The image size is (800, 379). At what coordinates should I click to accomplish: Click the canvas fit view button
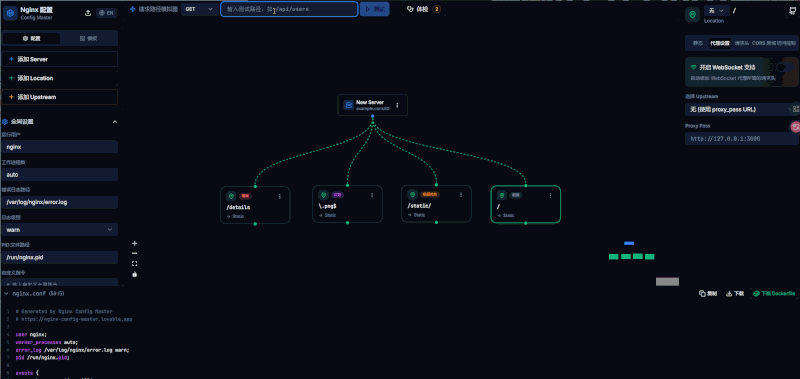coord(135,264)
